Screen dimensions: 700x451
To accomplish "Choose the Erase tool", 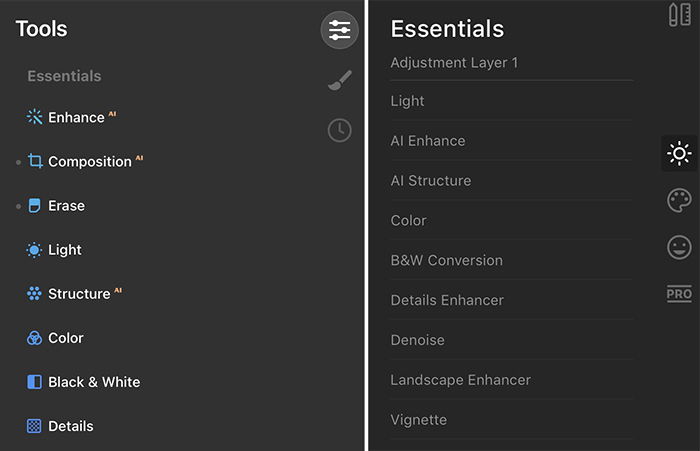I will [56, 205].
